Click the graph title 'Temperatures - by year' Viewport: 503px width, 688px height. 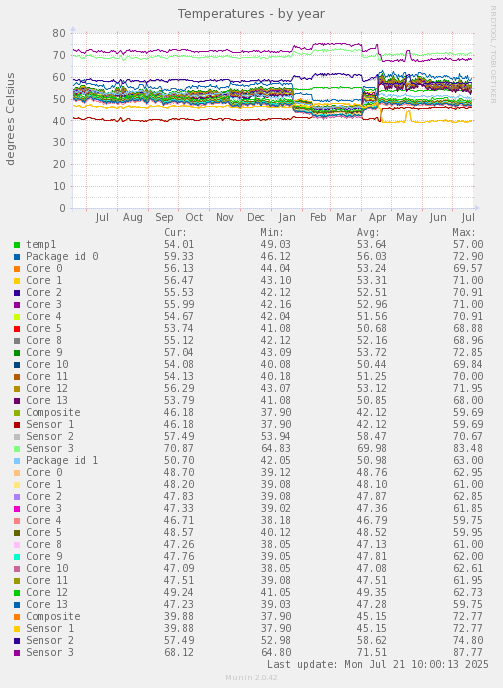(251, 14)
